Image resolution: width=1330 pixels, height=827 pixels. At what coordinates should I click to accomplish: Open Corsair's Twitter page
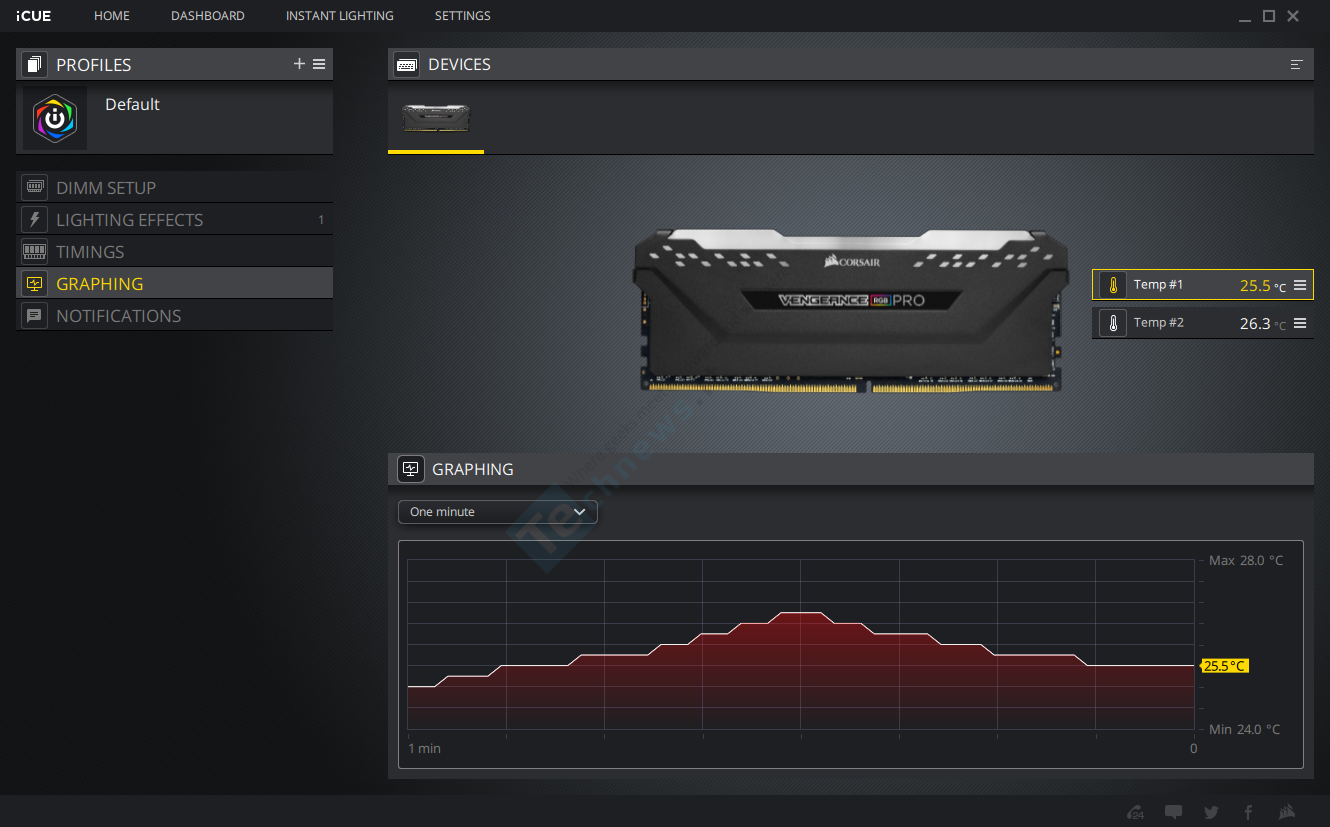[1211, 812]
